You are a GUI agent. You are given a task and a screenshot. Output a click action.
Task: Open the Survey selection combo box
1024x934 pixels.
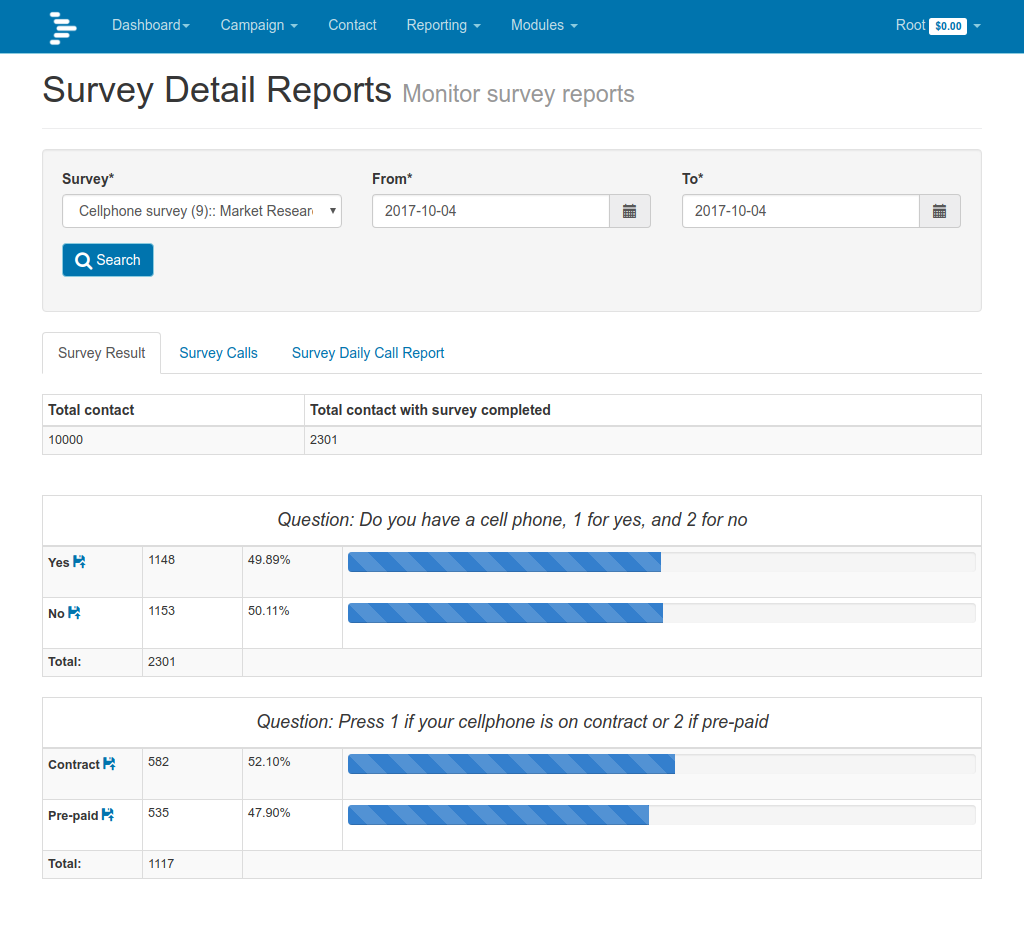point(201,211)
